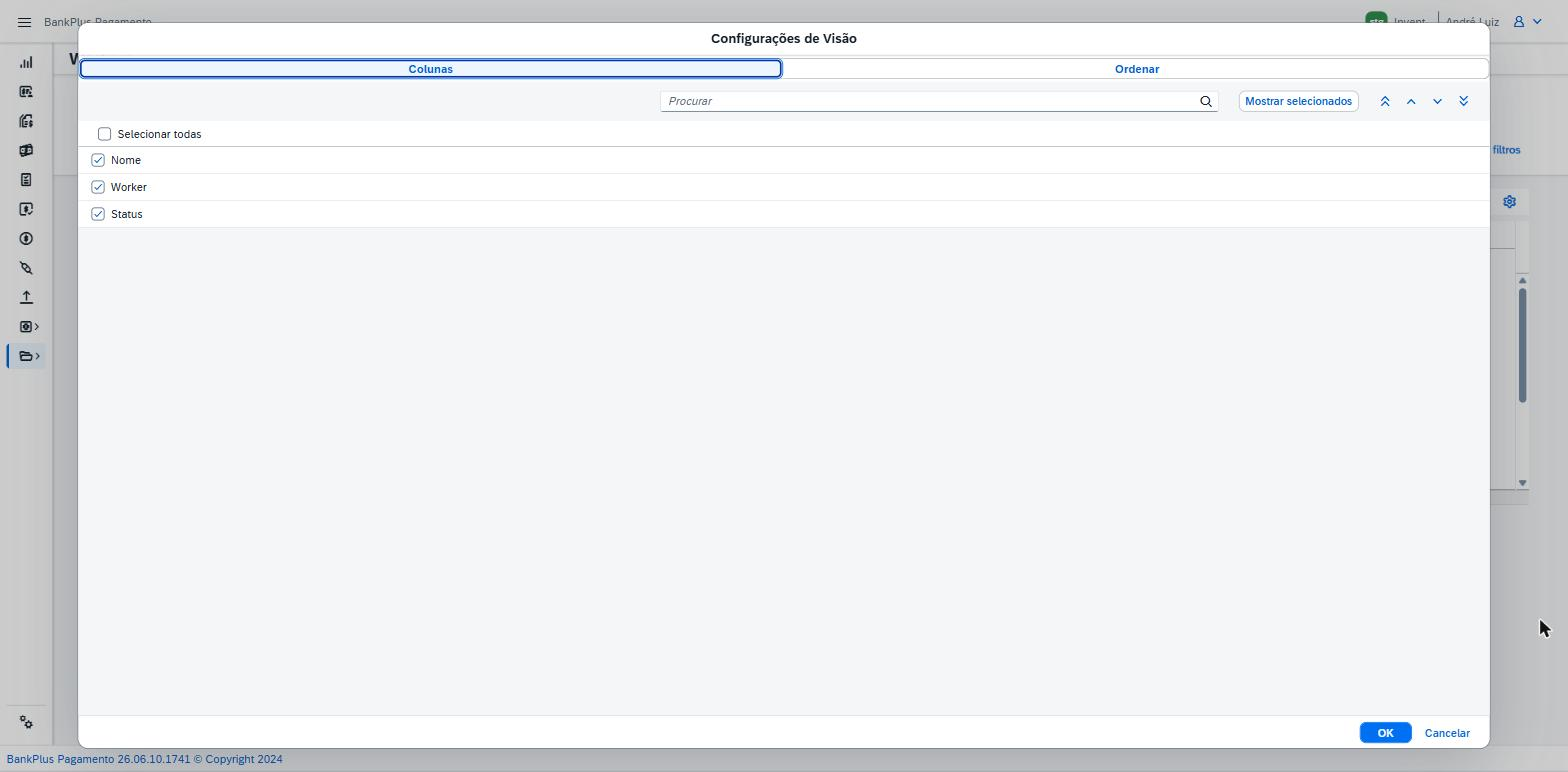Select the Worker row label
This screenshot has height=772, width=1568.
pos(129,187)
